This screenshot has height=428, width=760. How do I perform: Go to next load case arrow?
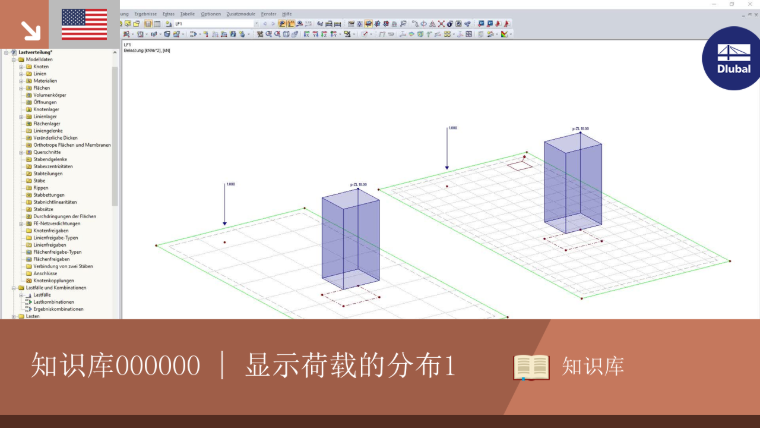273,23
